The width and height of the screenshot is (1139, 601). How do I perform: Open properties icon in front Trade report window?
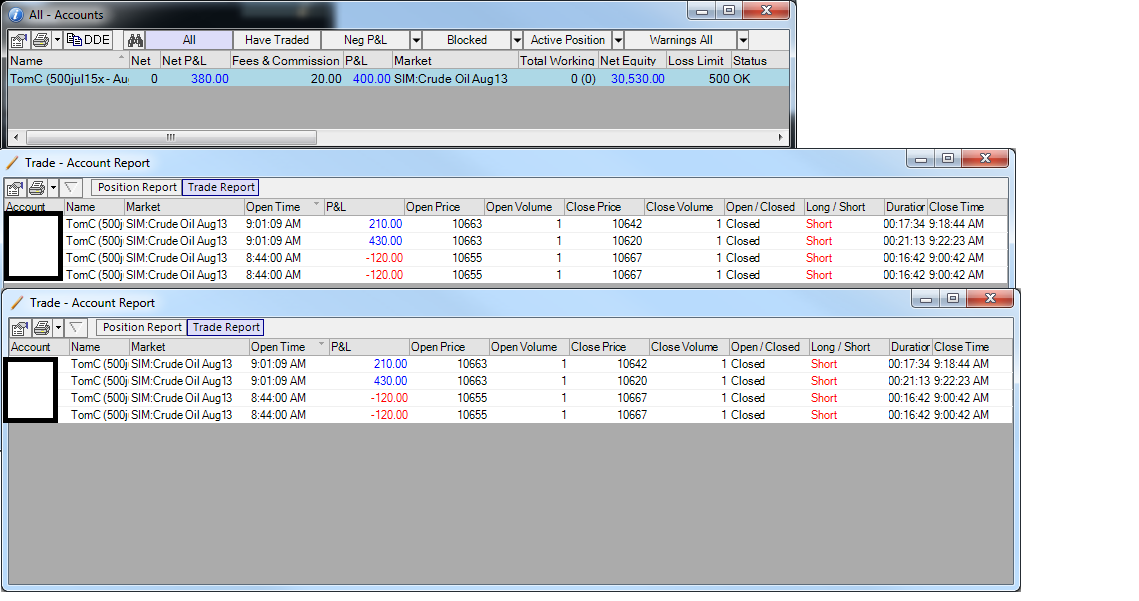(20, 328)
